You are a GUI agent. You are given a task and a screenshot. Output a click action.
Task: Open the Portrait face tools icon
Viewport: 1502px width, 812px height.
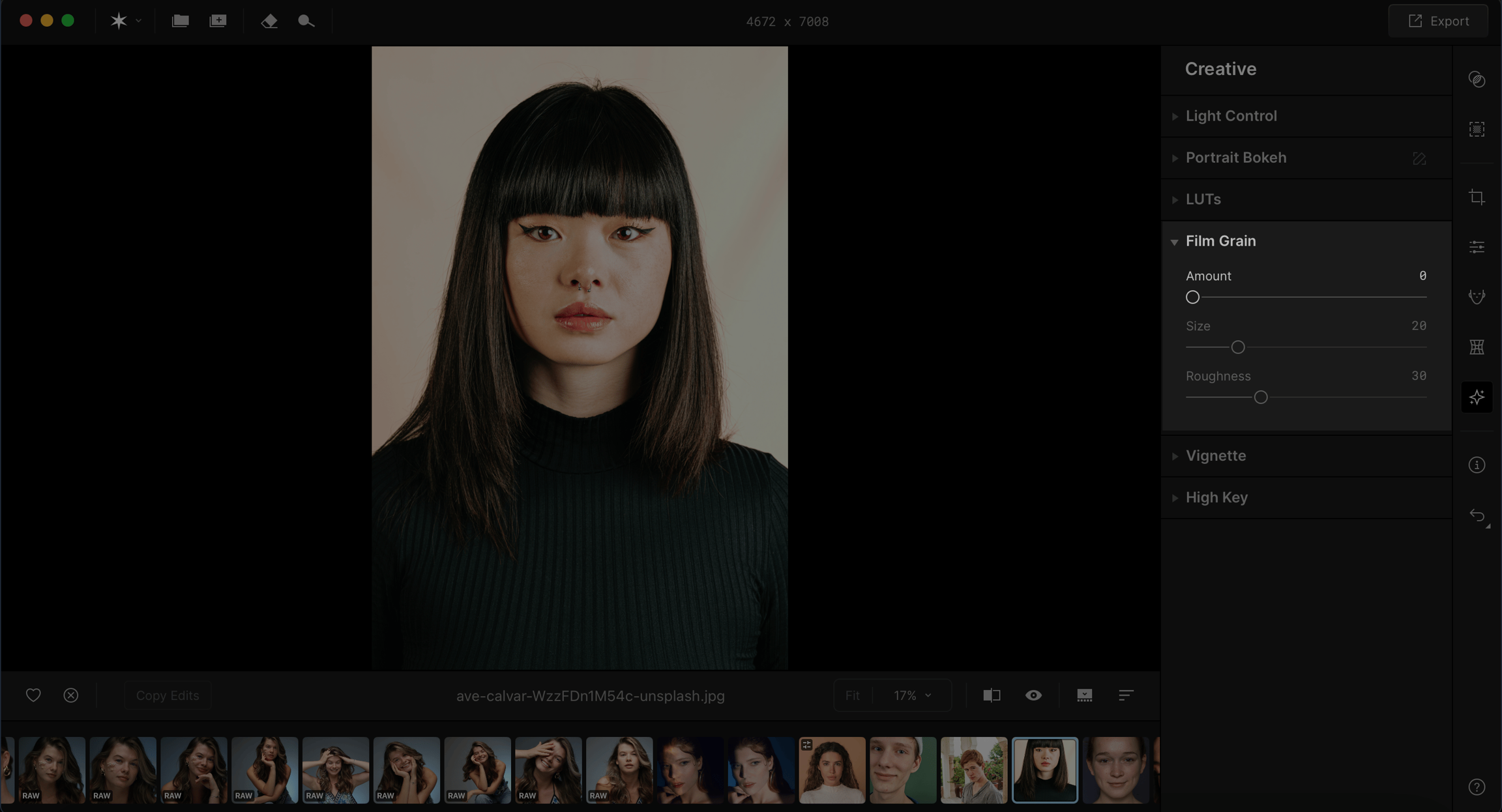tap(1477, 297)
